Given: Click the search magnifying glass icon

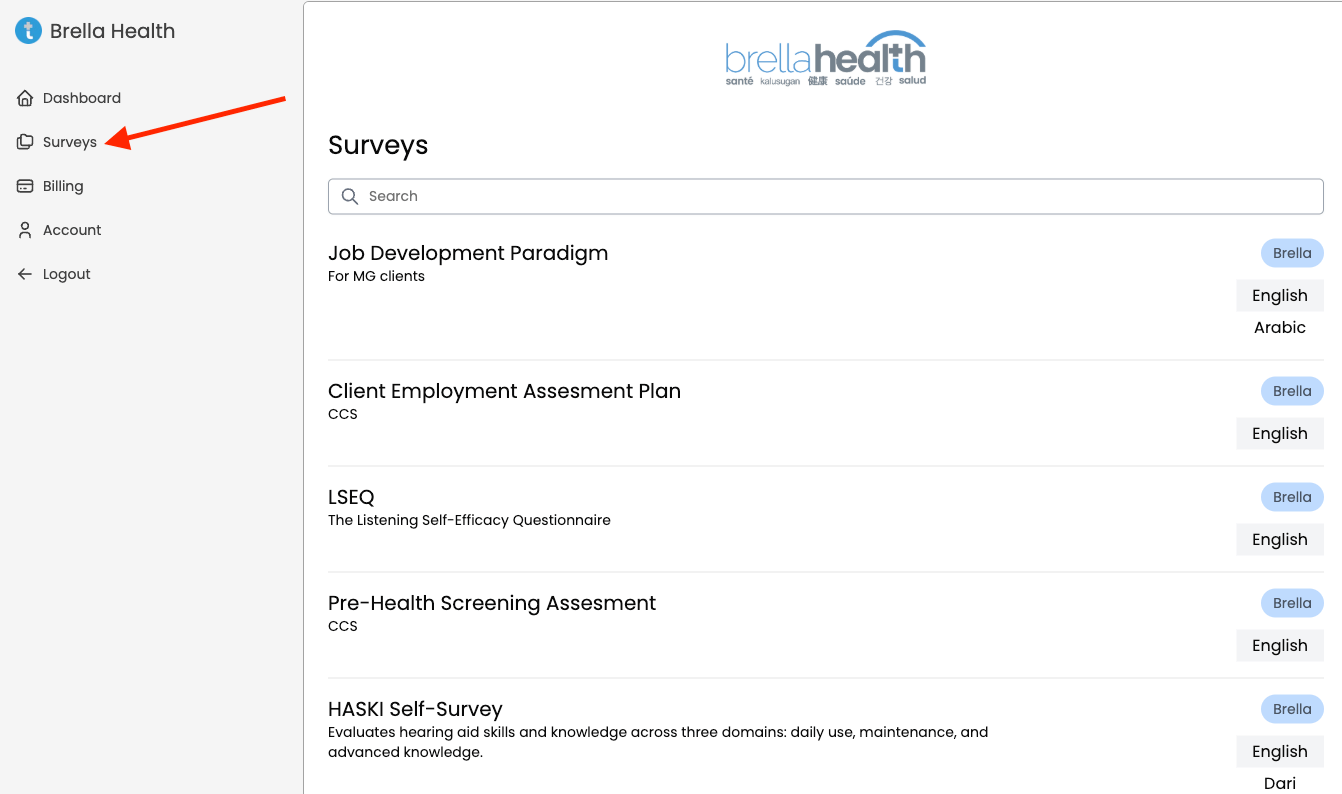Looking at the screenshot, I should (x=350, y=196).
